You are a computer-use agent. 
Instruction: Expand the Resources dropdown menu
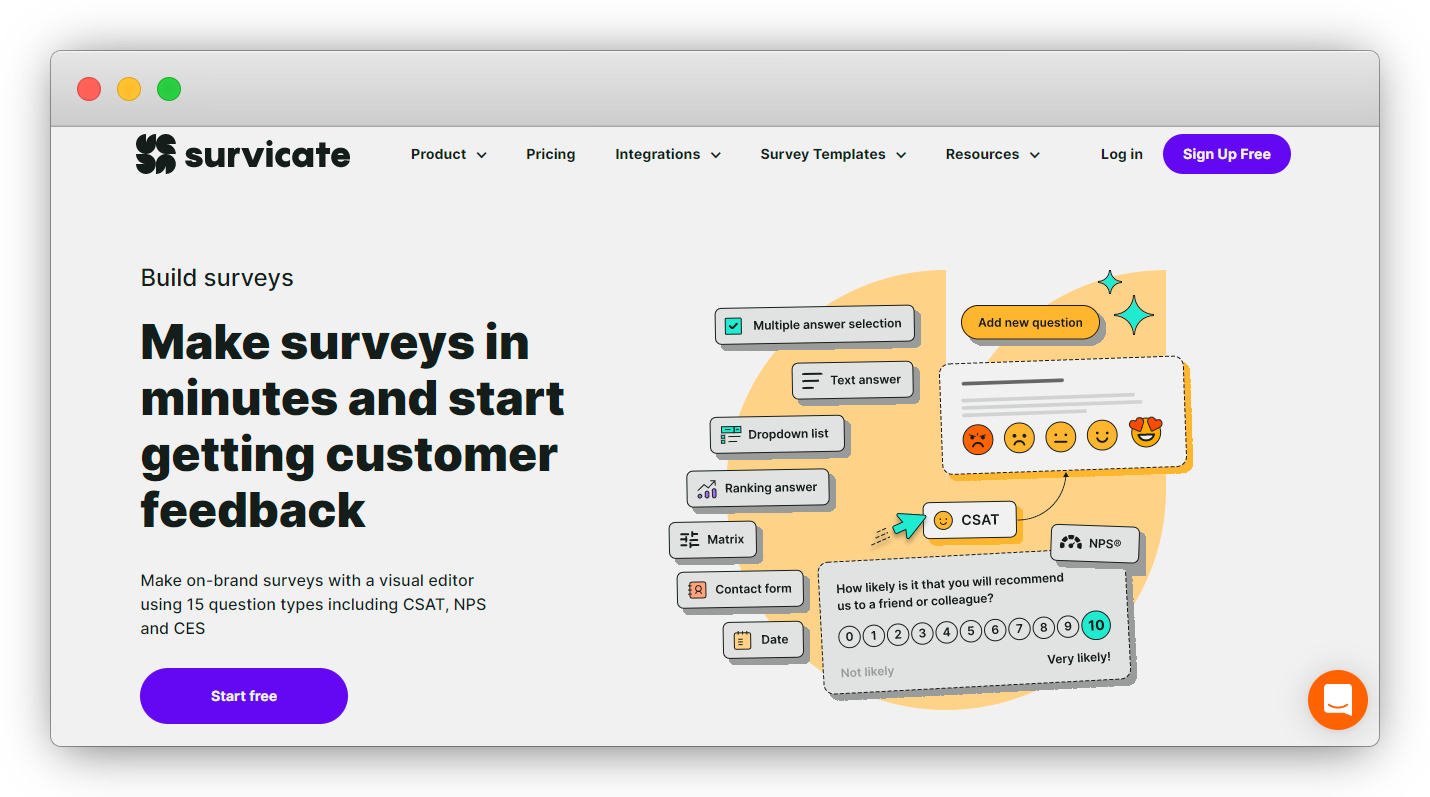pyautogui.click(x=992, y=154)
